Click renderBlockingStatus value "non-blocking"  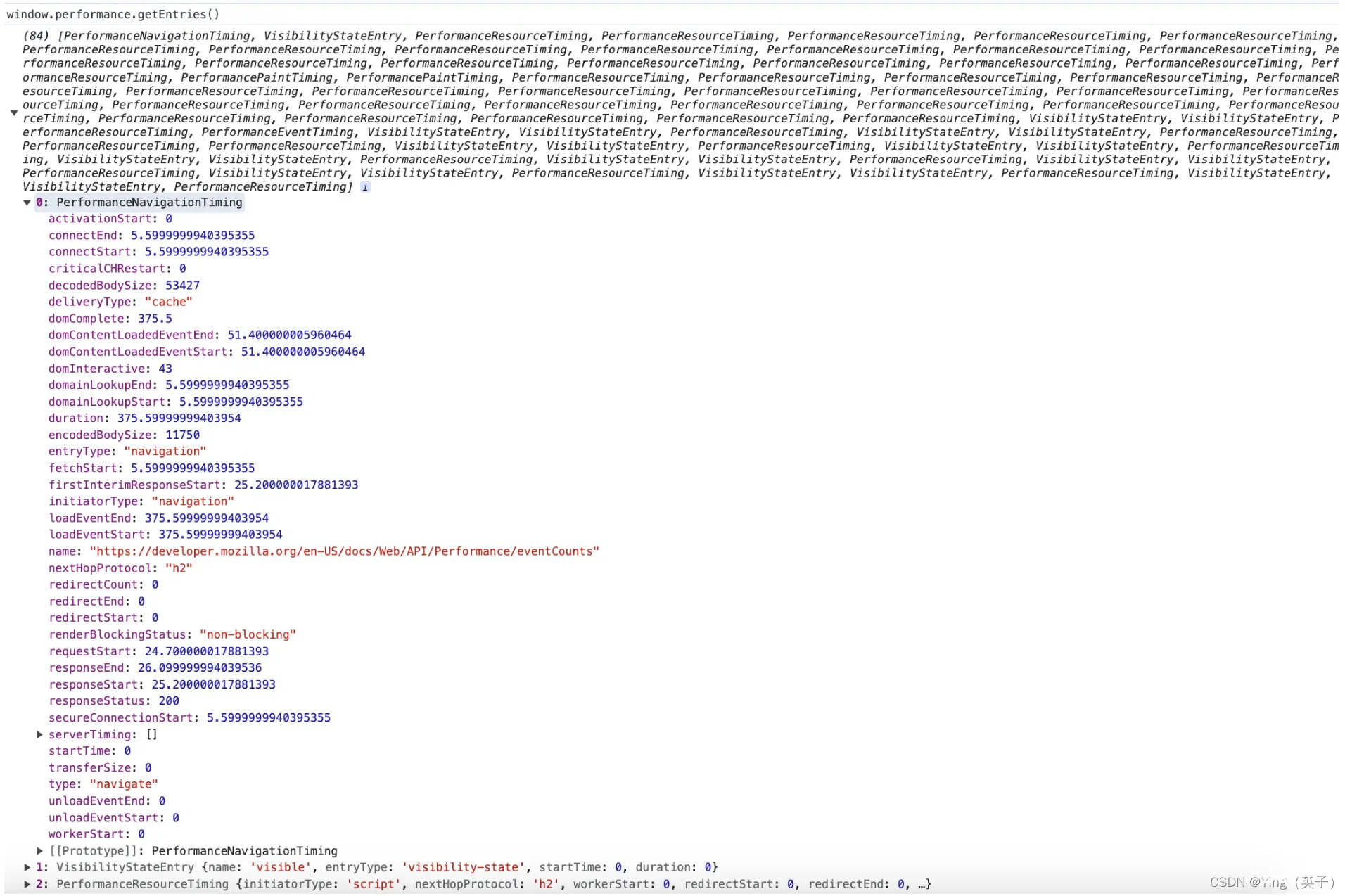[x=248, y=634]
